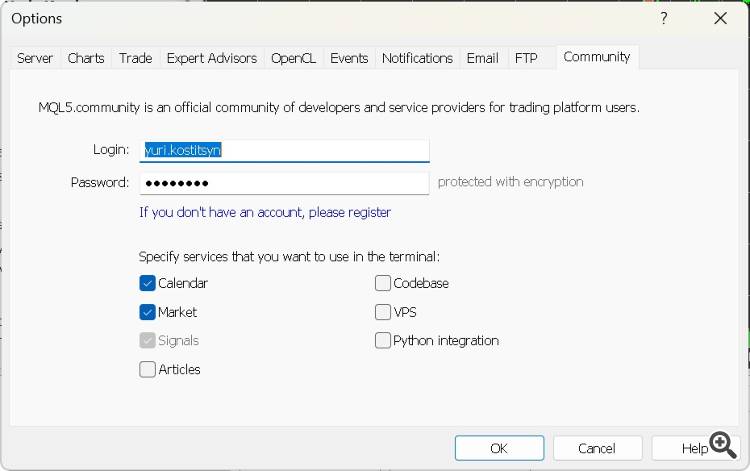
Task: Tick the VPS checkbox
Action: 383,312
